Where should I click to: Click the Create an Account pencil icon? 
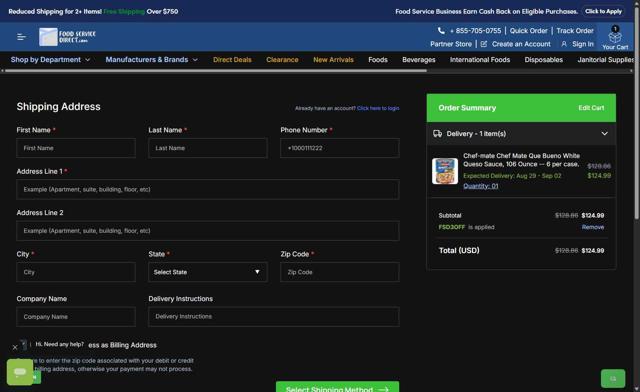(484, 44)
